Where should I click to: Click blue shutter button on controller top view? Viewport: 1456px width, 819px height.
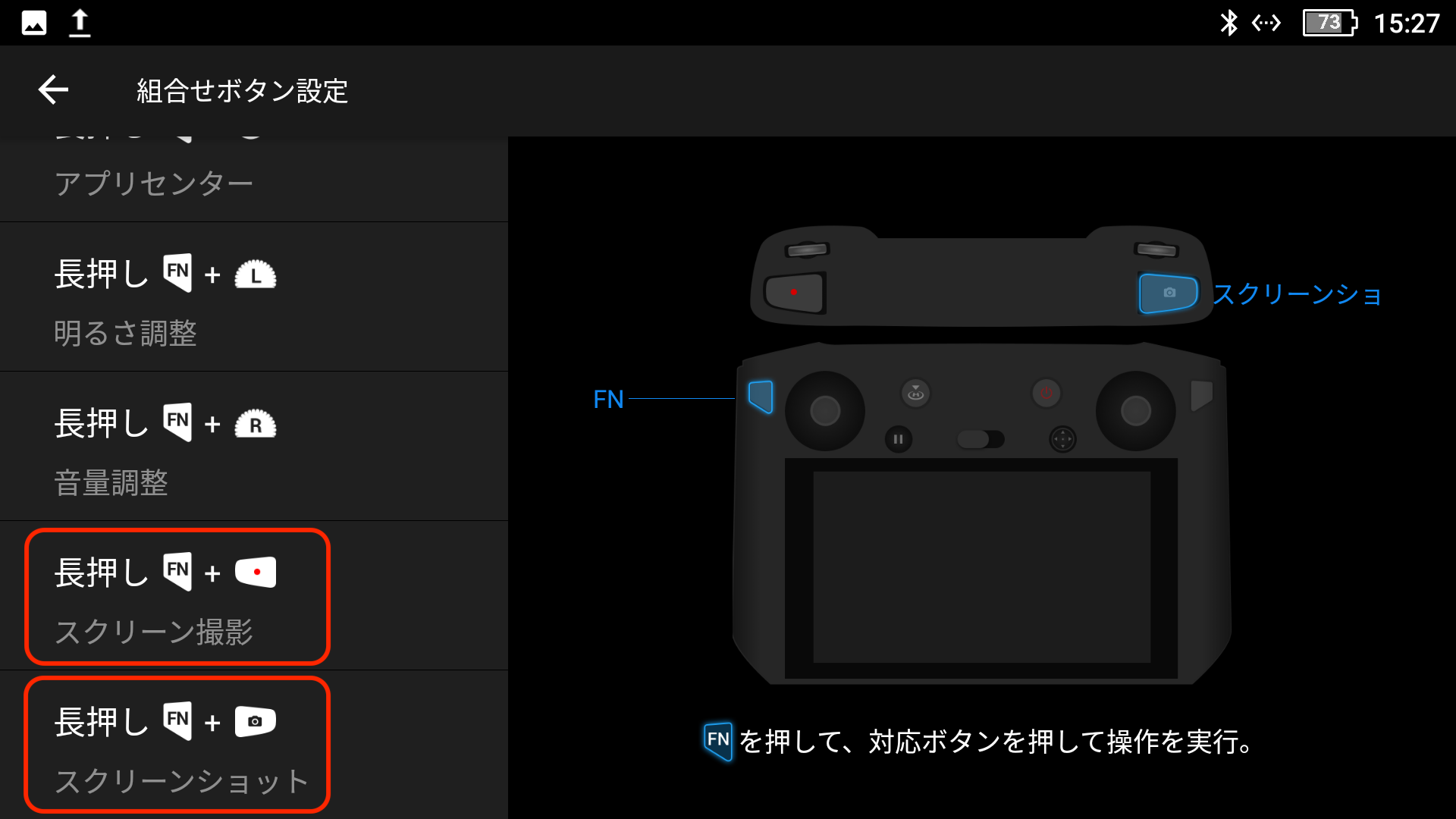coord(1168,293)
